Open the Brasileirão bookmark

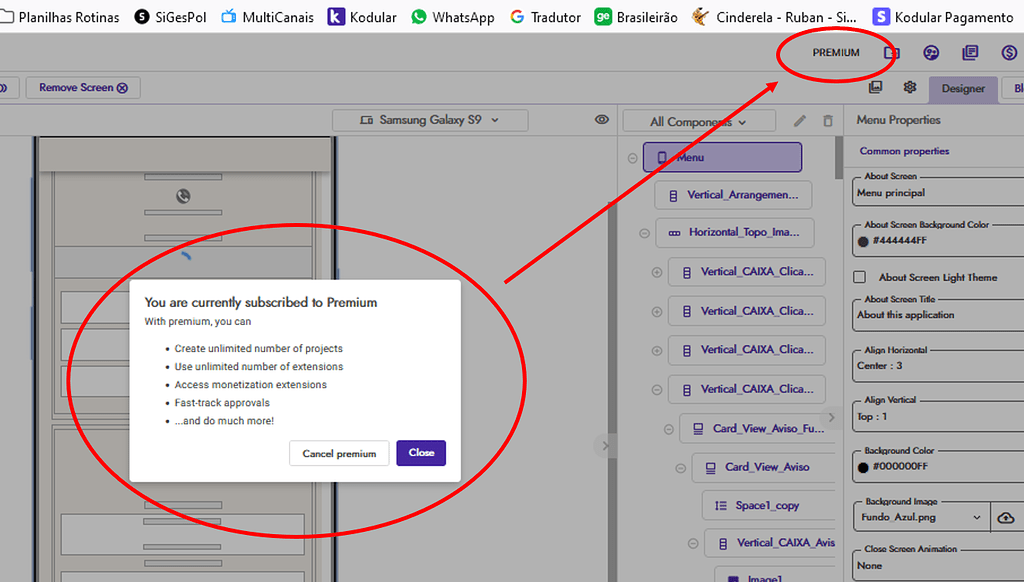click(x=636, y=17)
